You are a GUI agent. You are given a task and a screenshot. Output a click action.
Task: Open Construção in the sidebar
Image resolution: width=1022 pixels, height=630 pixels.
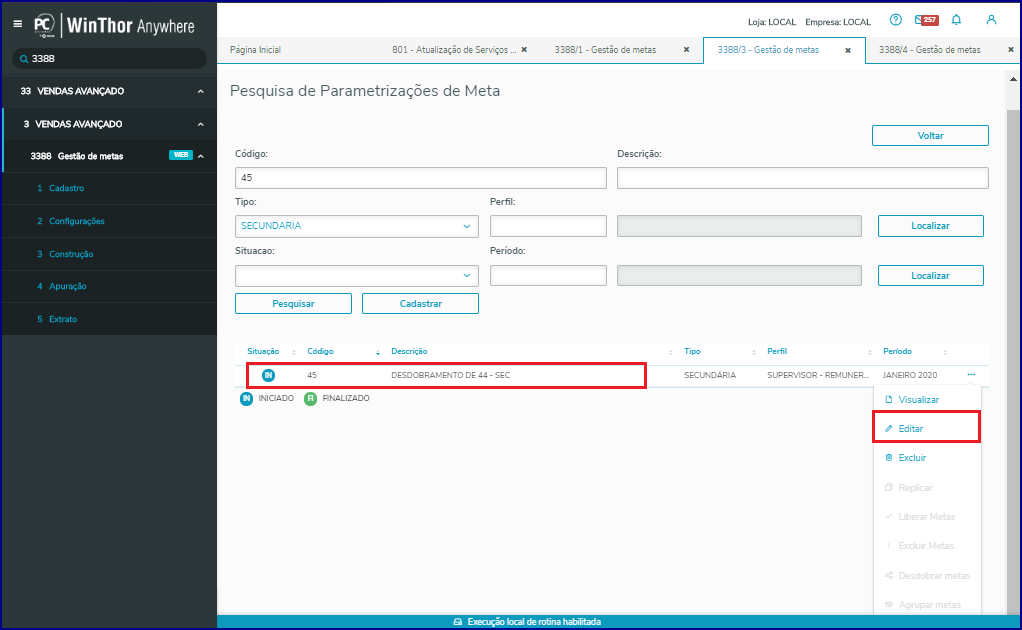coord(71,254)
